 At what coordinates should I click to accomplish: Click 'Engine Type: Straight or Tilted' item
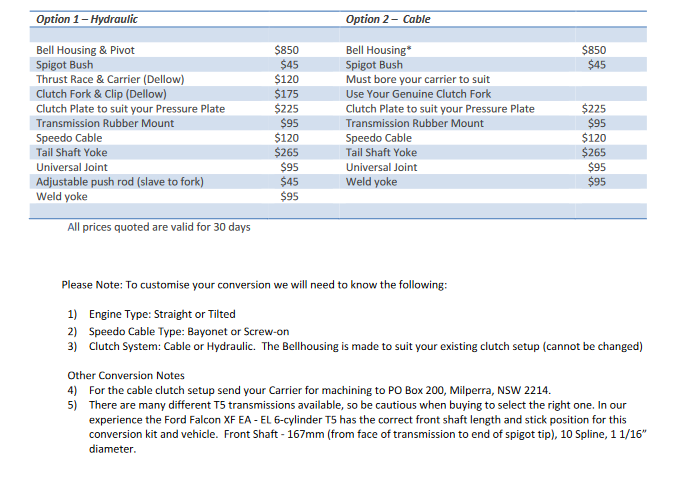(162, 314)
